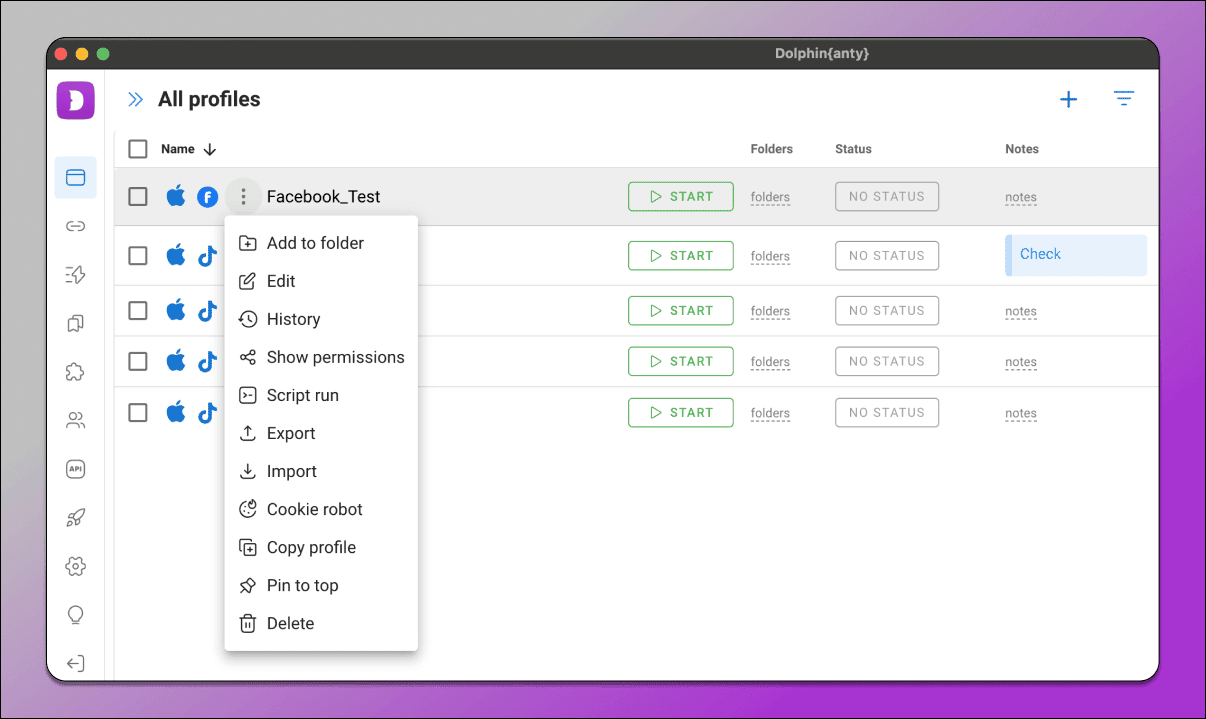Open History from the context menu
Screen dimensions: 1206x719
[321, 319]
